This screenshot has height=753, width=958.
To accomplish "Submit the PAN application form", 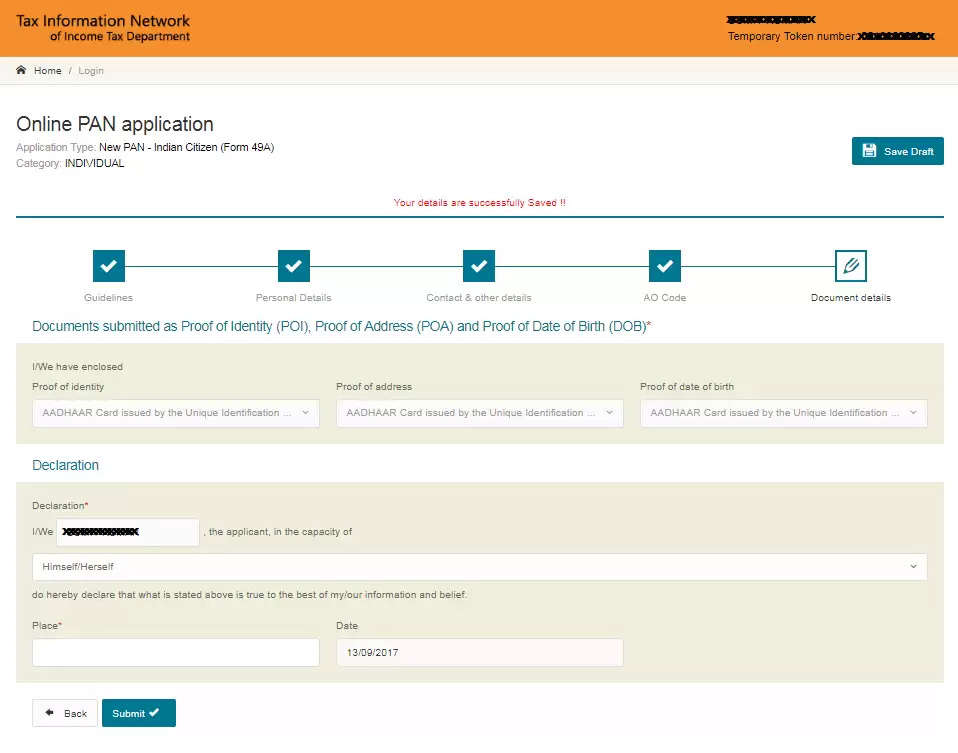I will [138, 713].
